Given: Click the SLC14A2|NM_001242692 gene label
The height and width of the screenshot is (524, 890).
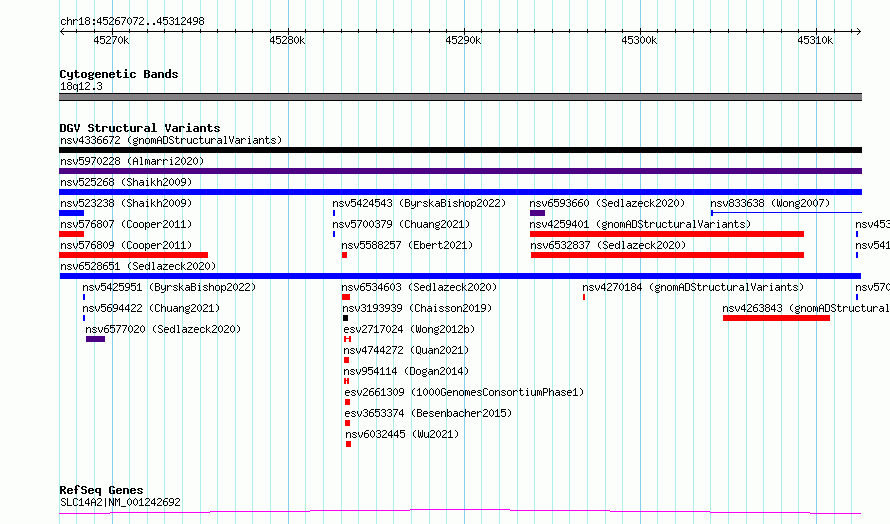Looking at the screenshot, I should (120, 502).
